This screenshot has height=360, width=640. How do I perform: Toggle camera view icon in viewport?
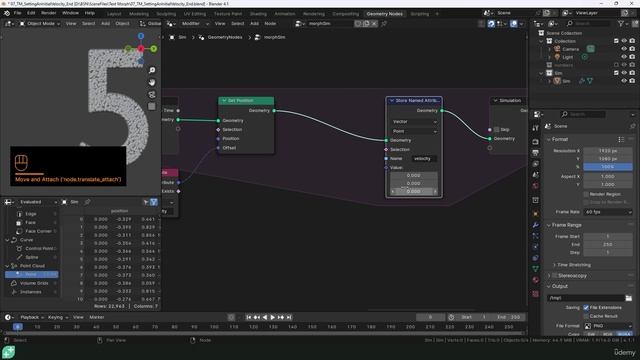152,95
